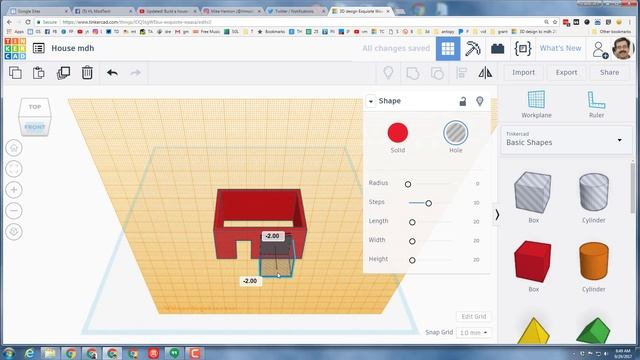640x360 pixels.
Task: Zoom in with the plus icon
Action: click(14, 190)
